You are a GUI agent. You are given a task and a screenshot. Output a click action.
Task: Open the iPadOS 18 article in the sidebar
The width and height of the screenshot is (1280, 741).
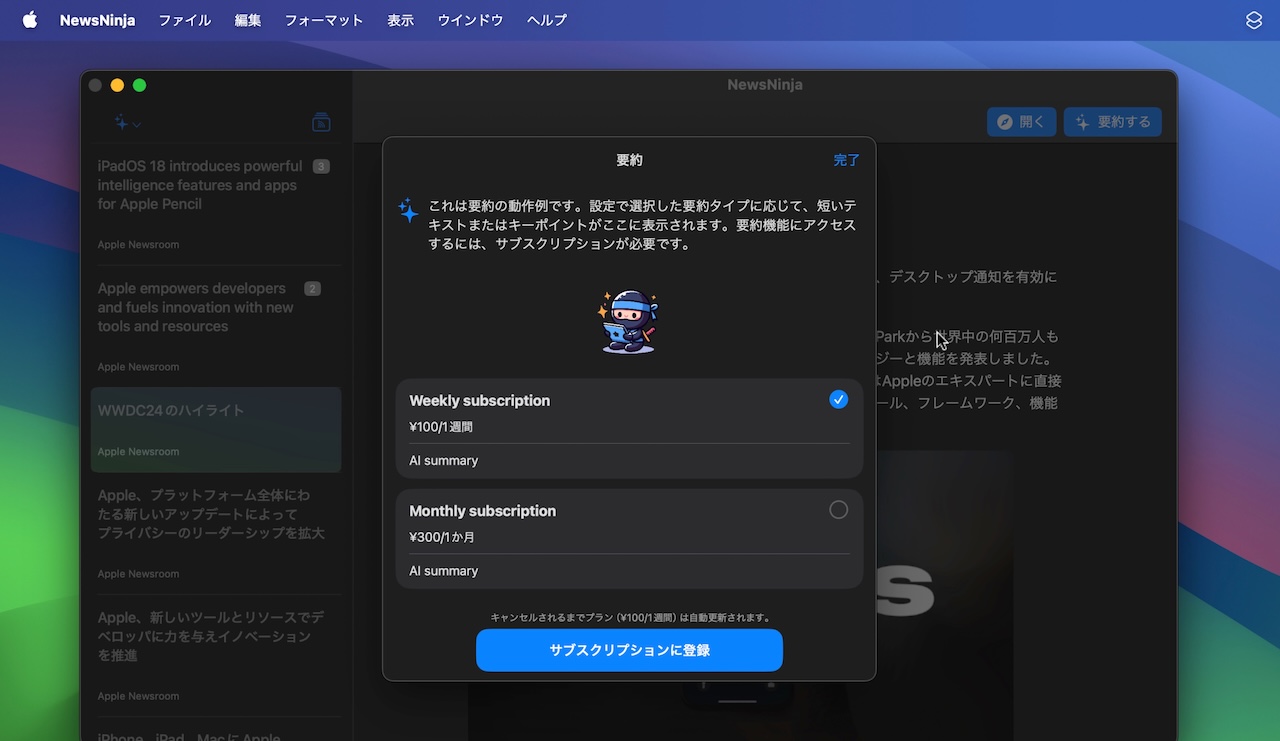coord(216,205)
